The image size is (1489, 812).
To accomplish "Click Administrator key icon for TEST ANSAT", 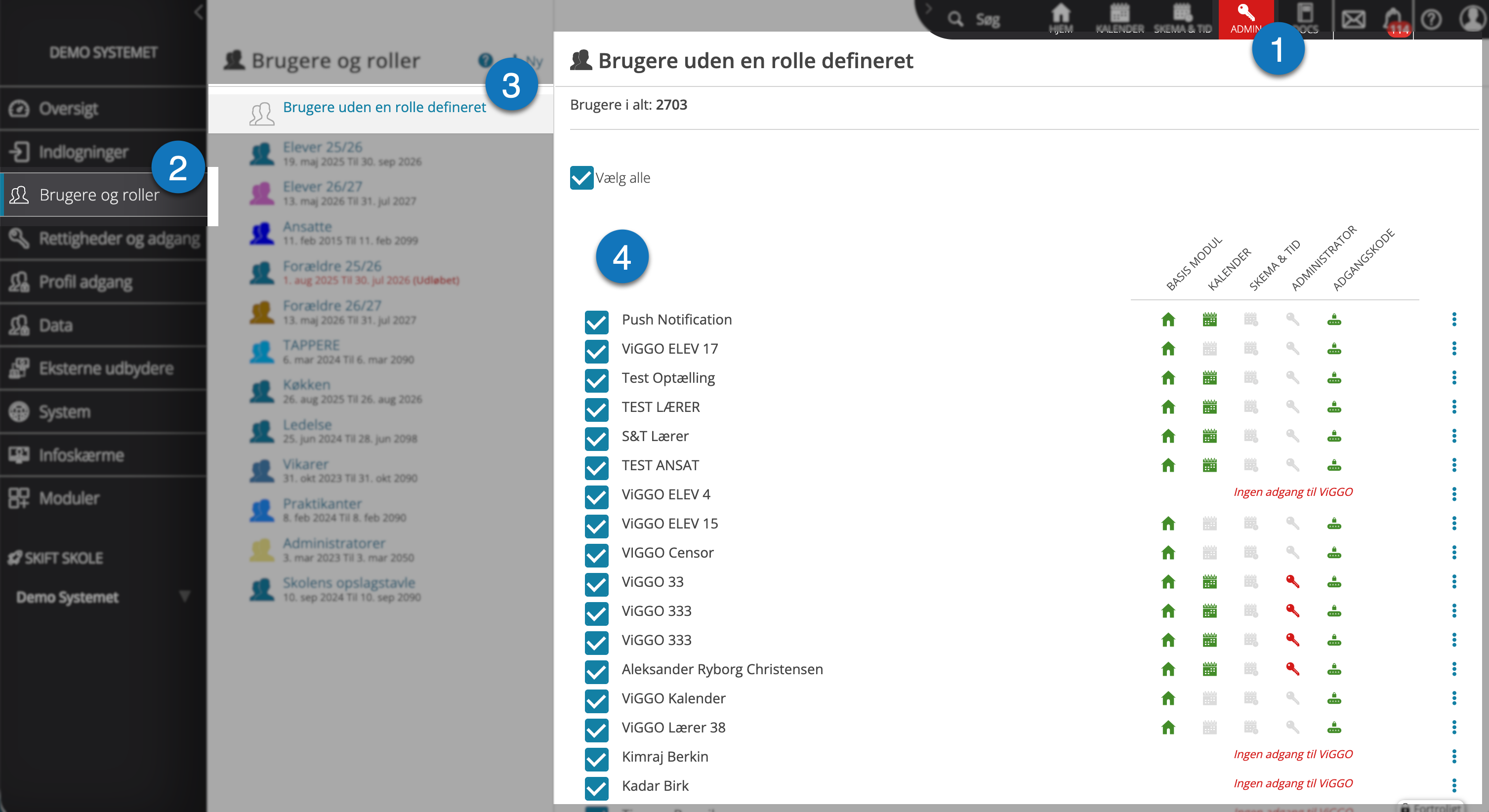I will tap(1292, 465).
